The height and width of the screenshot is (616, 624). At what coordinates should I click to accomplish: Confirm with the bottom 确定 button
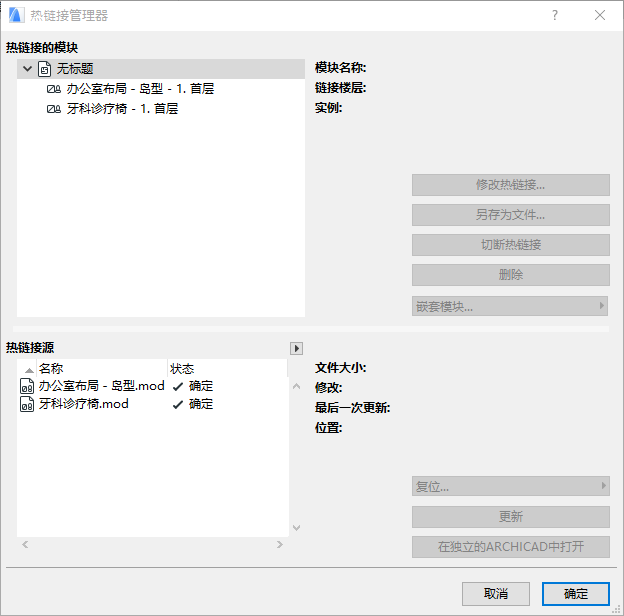[x=575, y=594]
